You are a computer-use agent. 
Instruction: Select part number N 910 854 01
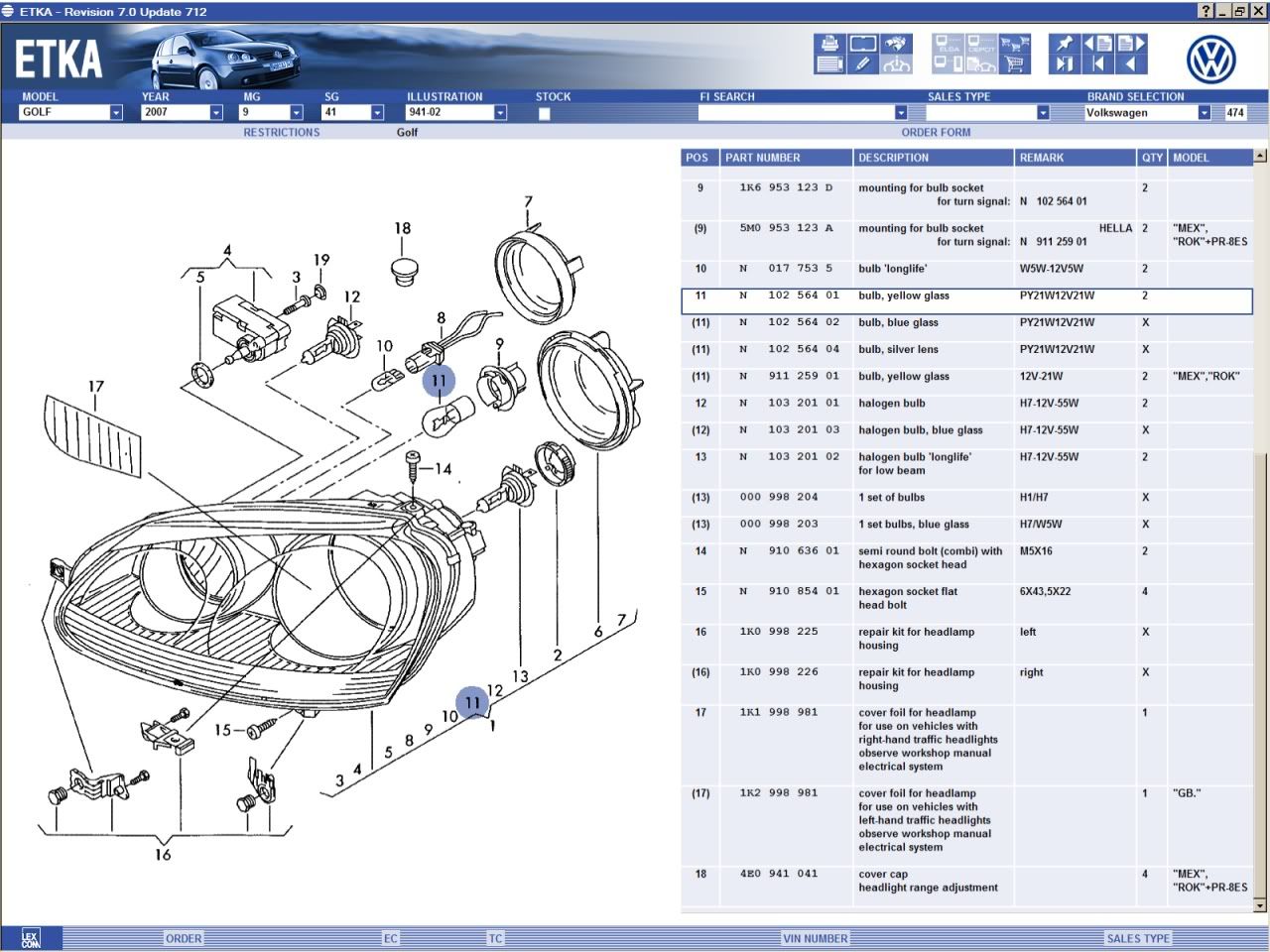point(789,592)
